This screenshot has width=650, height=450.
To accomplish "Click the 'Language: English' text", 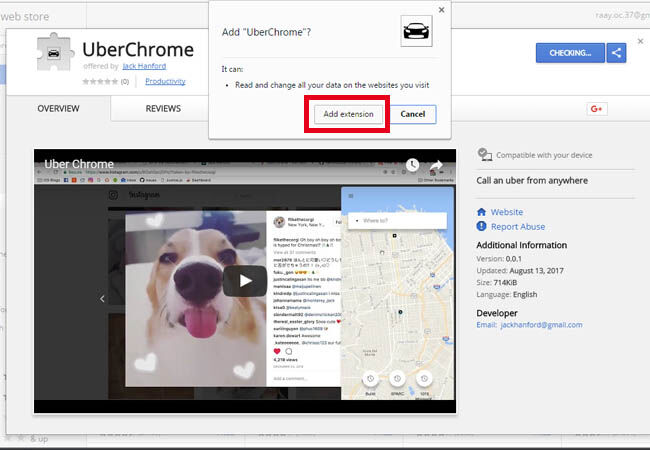I will coord(507,295).
